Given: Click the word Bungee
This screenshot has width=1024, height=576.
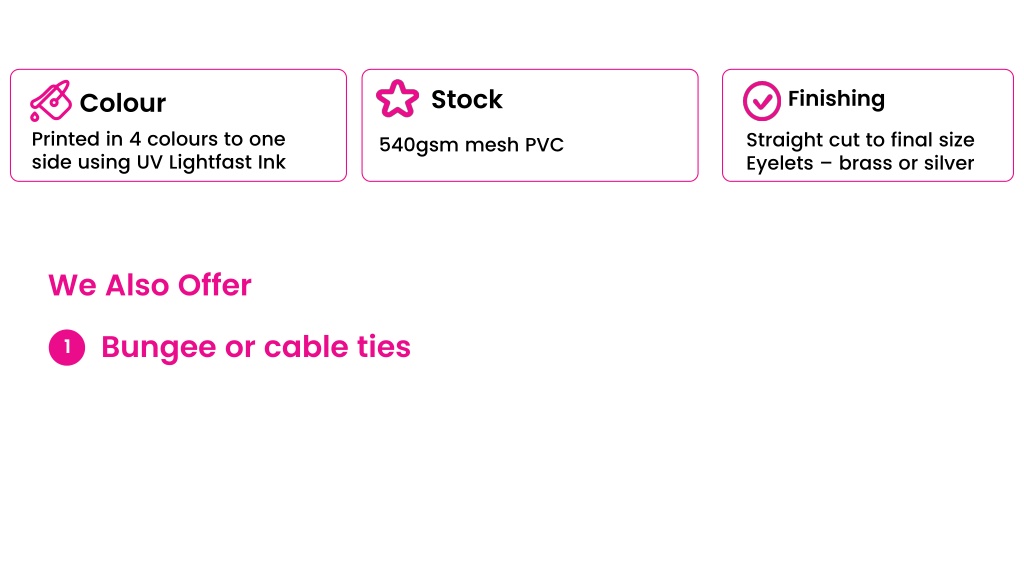Looking at the screenshot, I should coord(159,347).
